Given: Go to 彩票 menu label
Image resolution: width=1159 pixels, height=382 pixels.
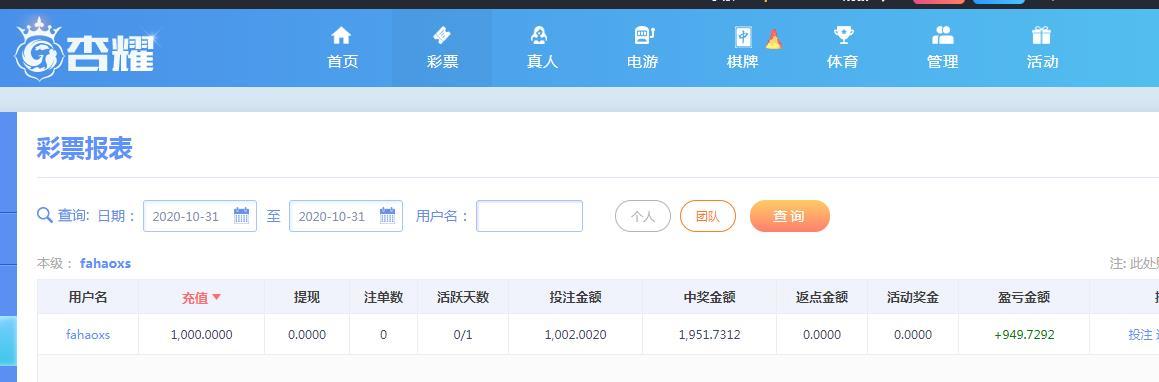Looking at the screenshot, I should [x=442, y=62].
